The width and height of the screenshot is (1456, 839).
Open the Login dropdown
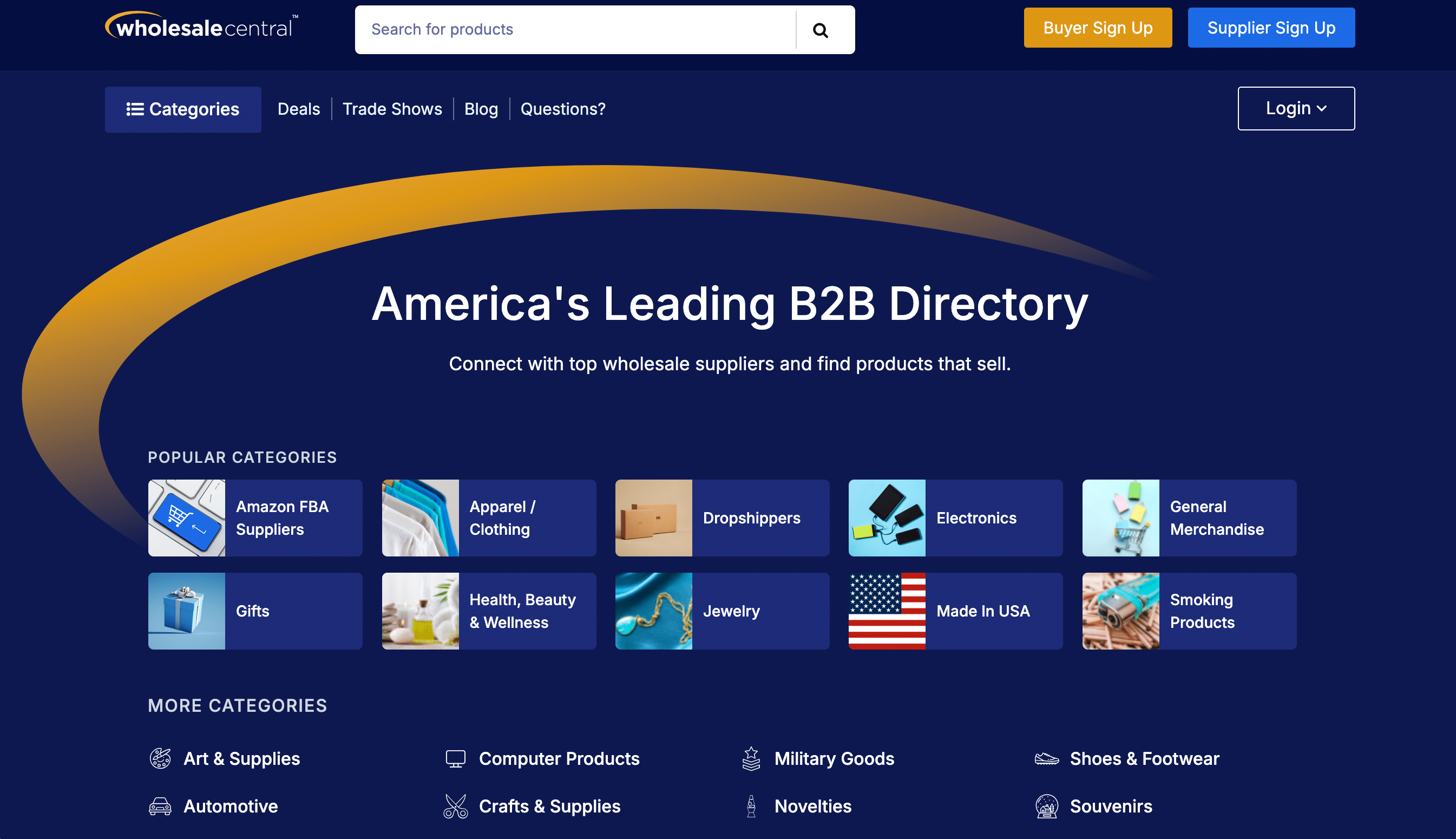pos(1296,108)
